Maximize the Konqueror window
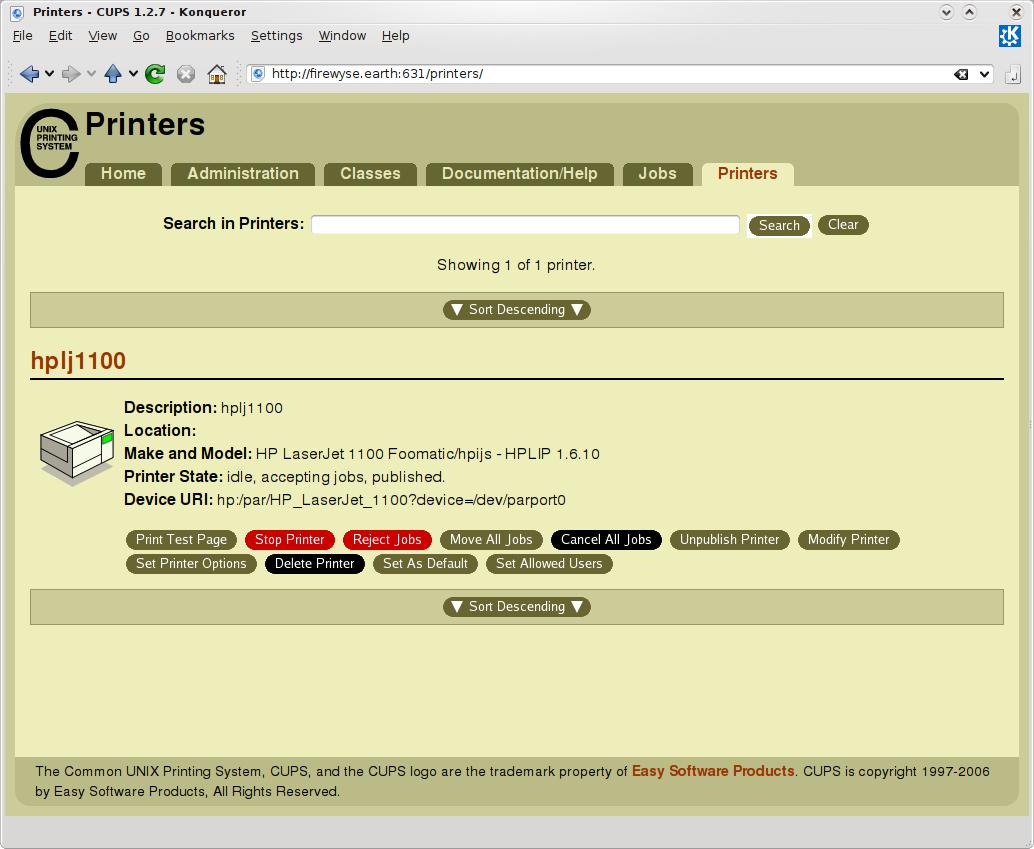 coord(969,12)
